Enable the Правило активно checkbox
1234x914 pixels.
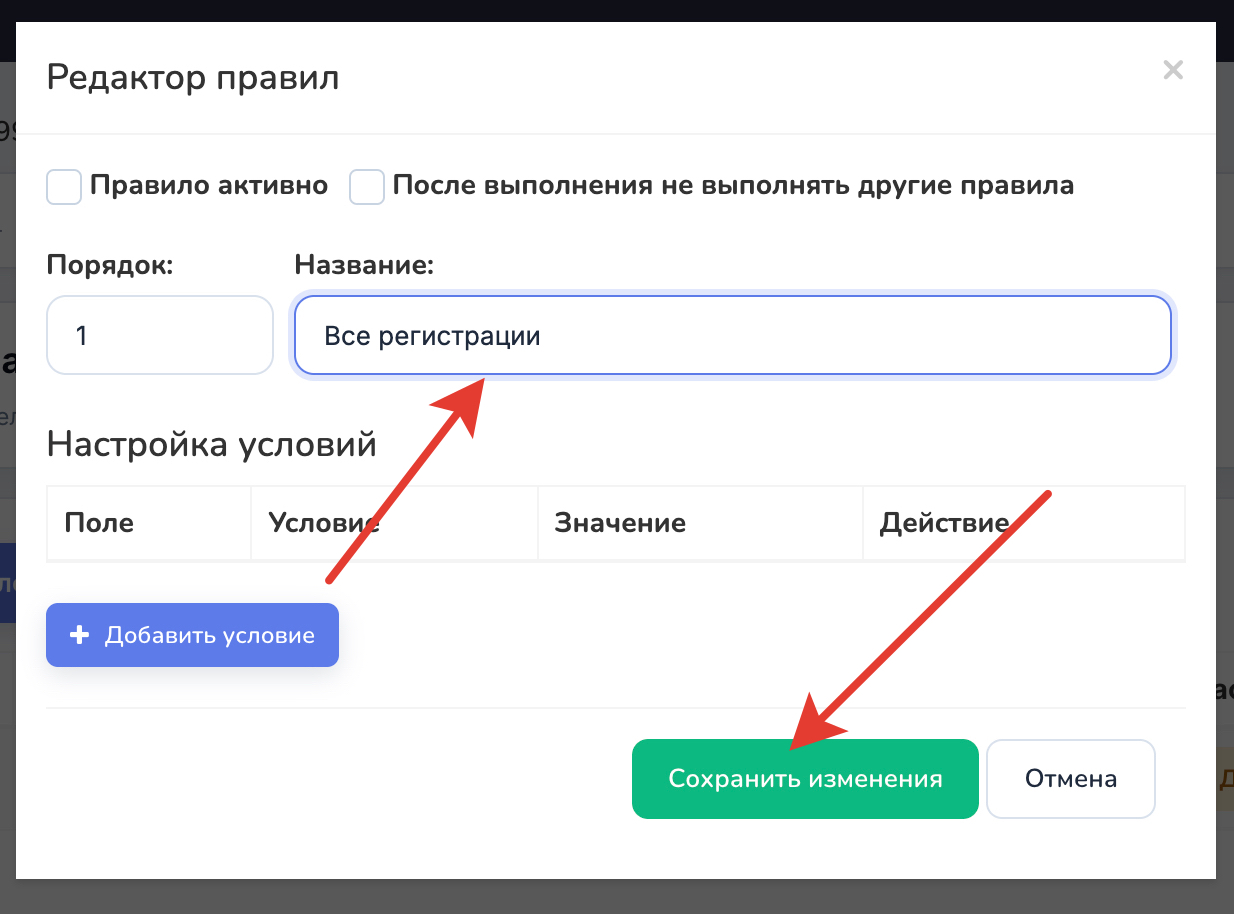(64, 187)
